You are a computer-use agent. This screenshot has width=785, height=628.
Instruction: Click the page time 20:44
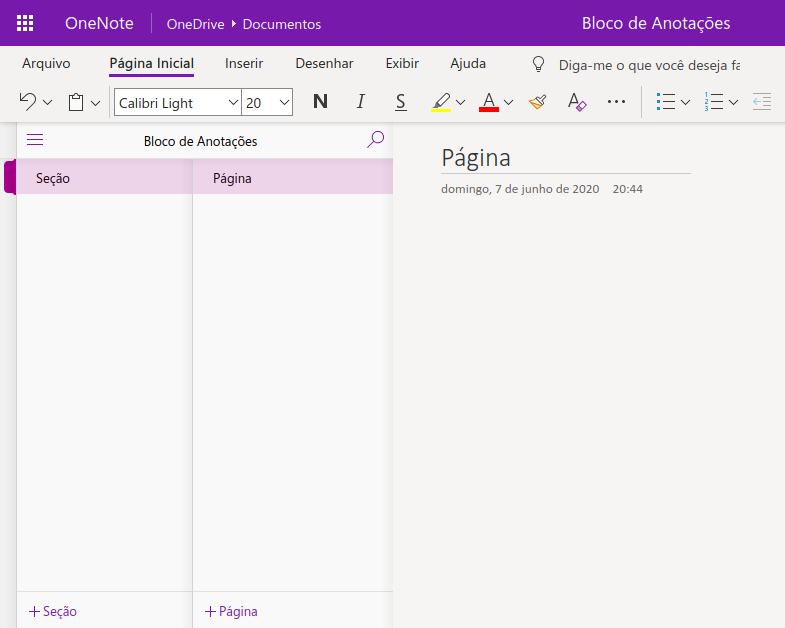[628, 189]
